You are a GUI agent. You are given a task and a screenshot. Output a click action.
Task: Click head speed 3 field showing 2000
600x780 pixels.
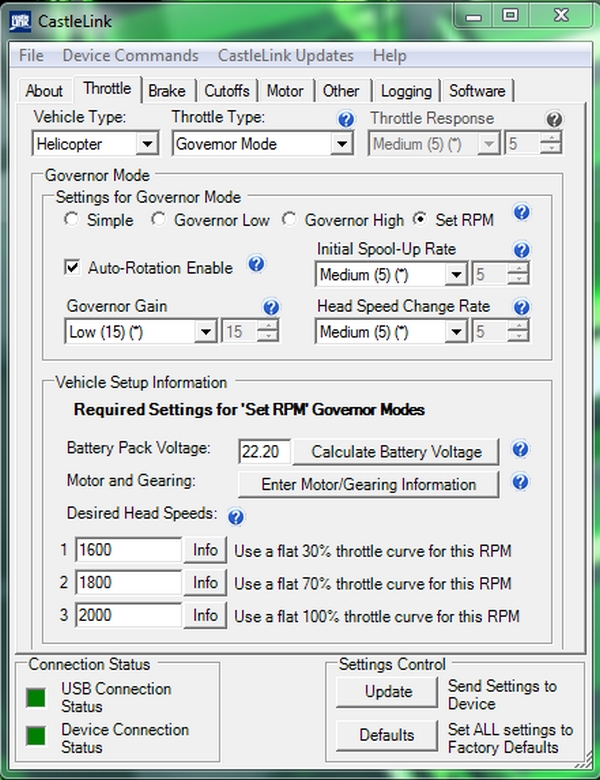pos(128,615)
